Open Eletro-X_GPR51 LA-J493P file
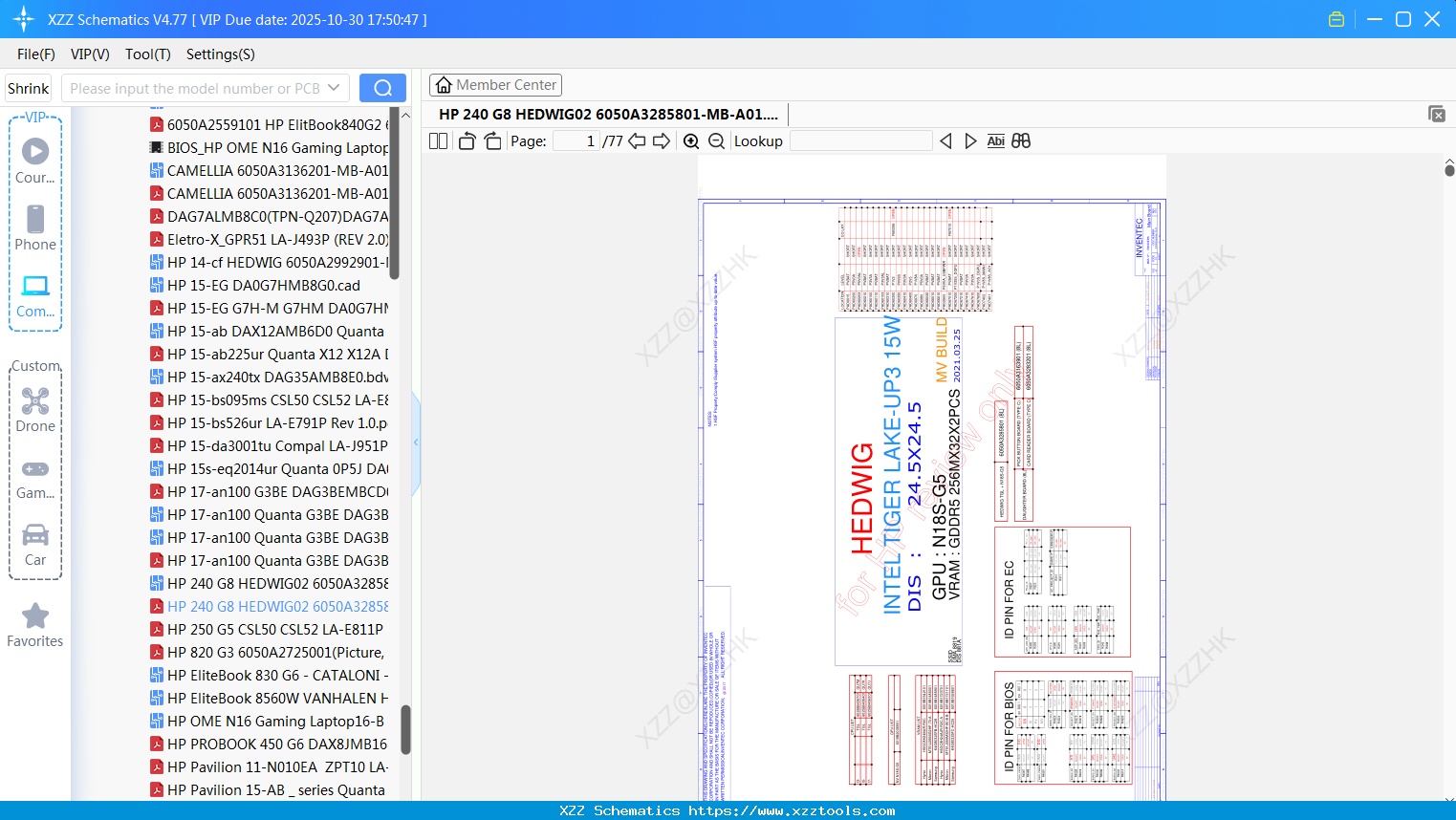The width and height of the screenshot is (1456, 820). click(x=269, y=239)
